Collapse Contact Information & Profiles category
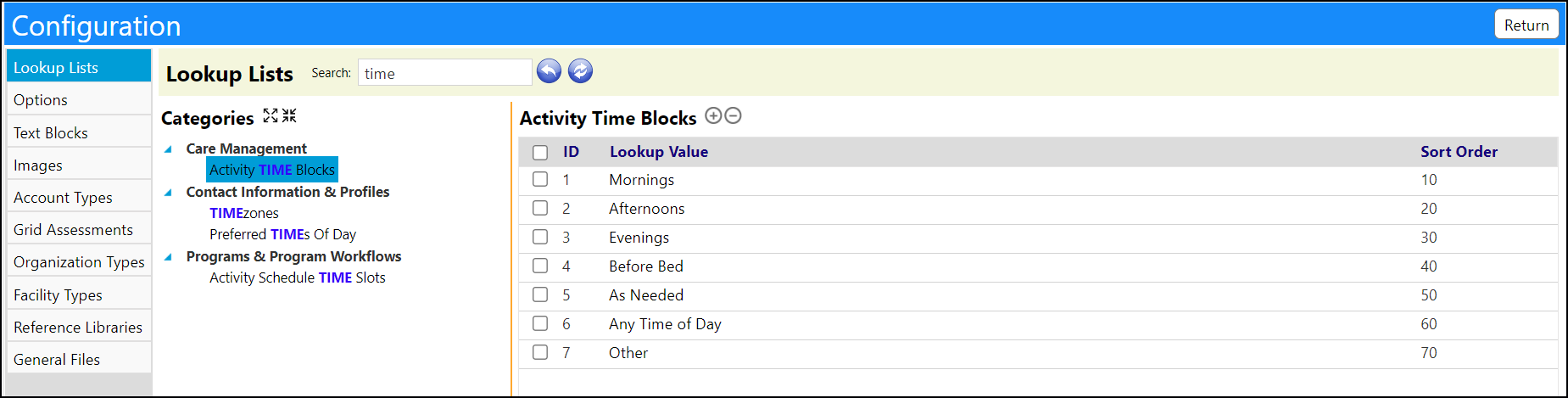1568x398 pixels. [168, 192]
